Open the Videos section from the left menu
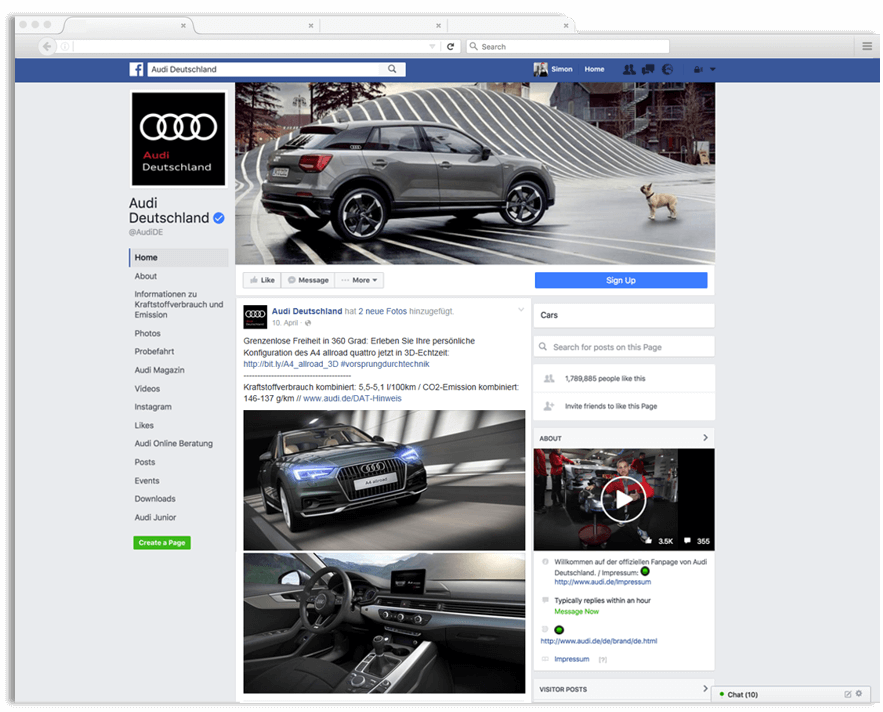The image size is (883, 712). point(146,388)
